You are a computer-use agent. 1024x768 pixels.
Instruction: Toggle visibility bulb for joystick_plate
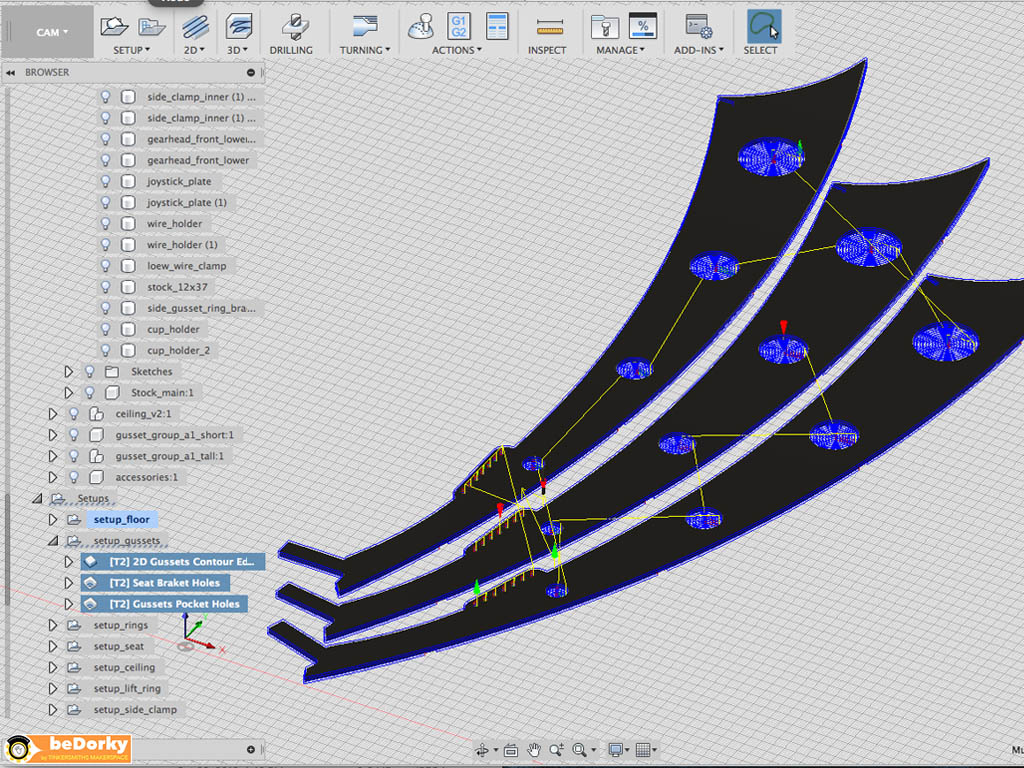pyautogui.click(x=105, y=181)
